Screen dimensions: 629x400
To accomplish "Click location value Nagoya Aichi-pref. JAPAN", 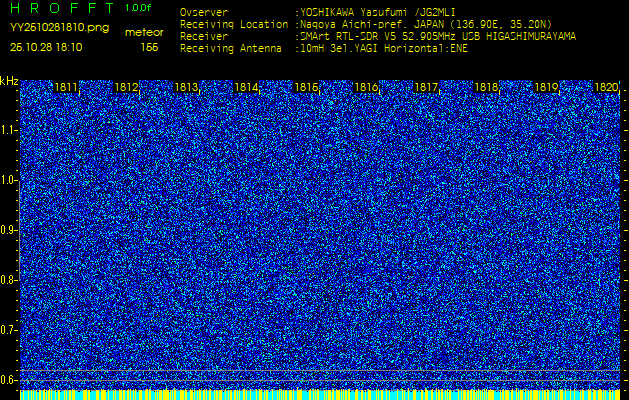I will [x=372, y=24].
